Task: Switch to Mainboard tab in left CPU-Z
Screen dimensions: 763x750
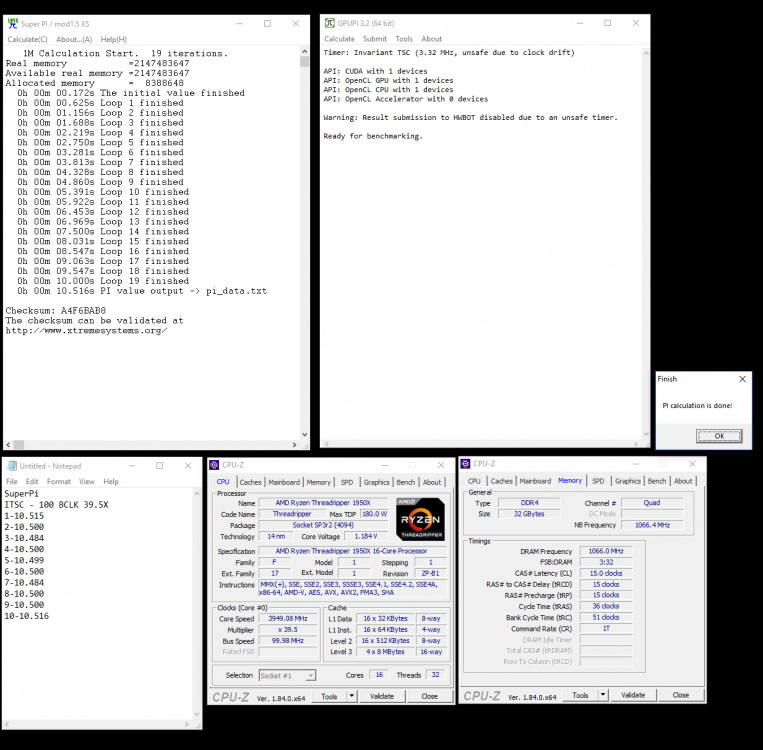Action: pos(284,482)
